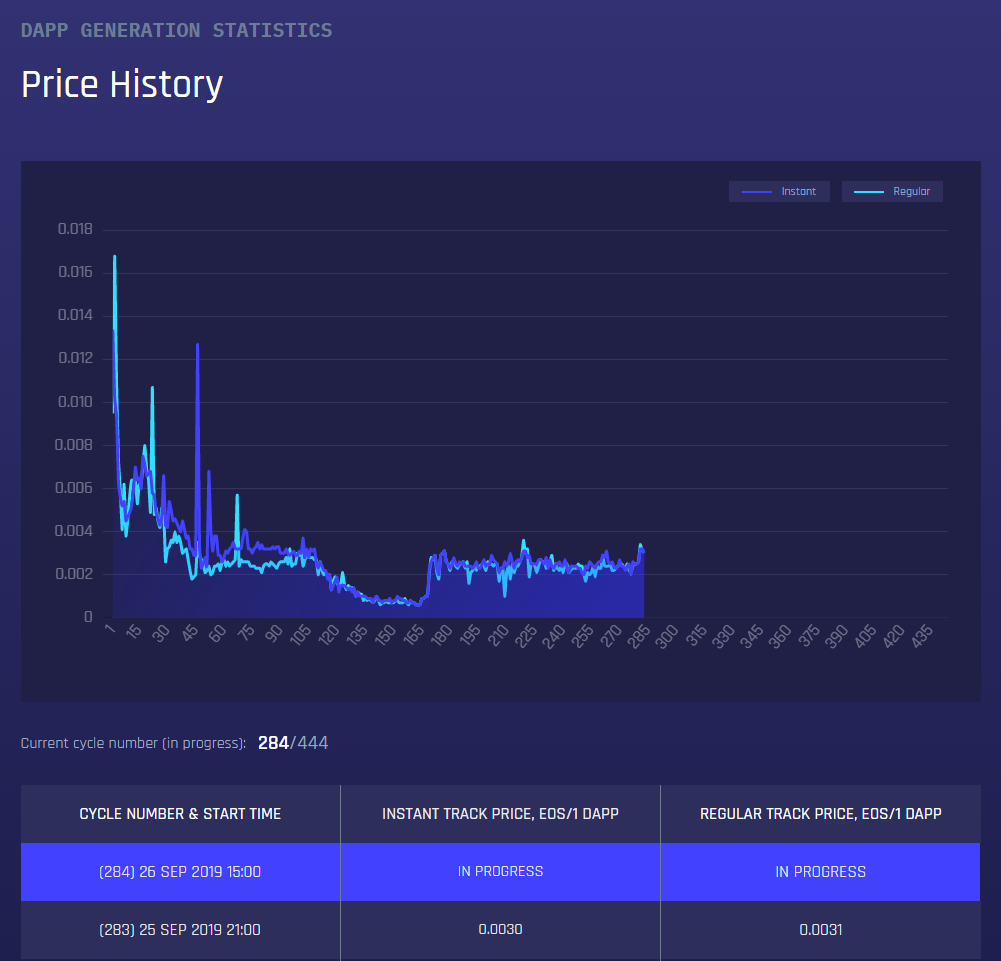The height and width of the screenshot is (961, 1001).
Task: Select the cycle 283 row start time
Action: coord(180,930)
